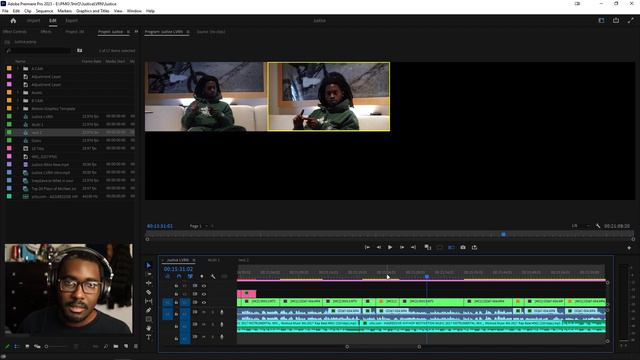Step back one frame in Program monitor
This screenshot has width=640, height=360.
click(379, 247)
